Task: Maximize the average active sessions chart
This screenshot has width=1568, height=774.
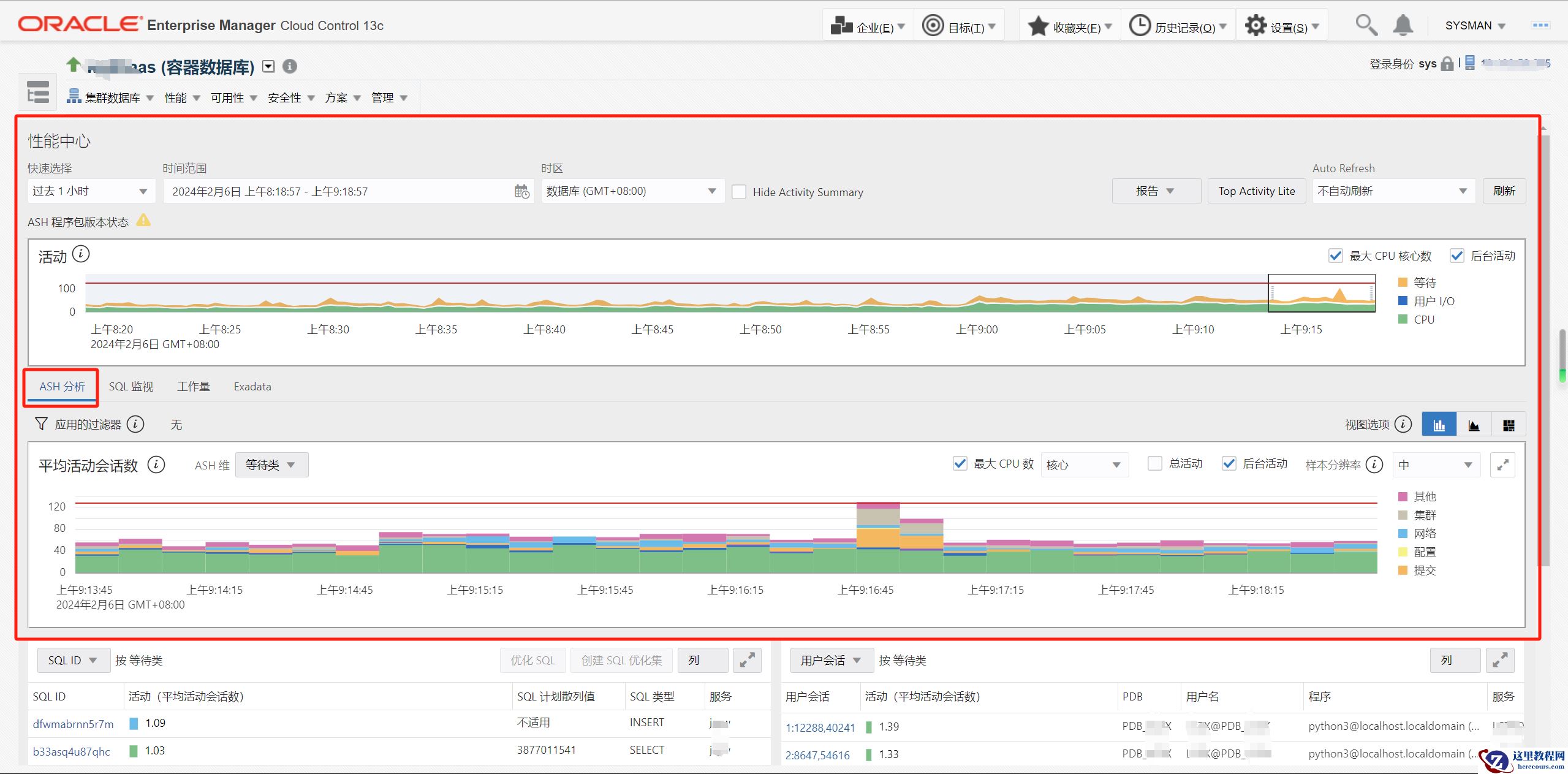Action: (1502, 465)
